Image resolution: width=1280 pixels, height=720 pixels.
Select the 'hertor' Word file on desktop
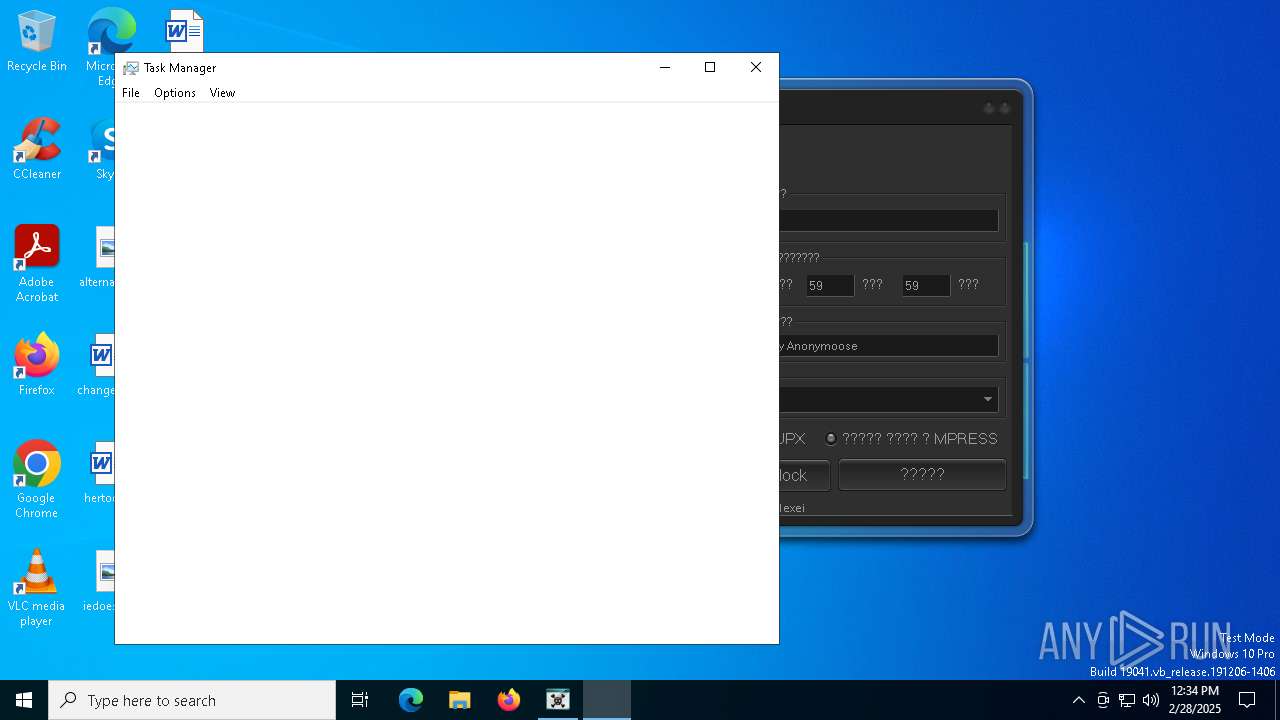click(x=100, y=473)
